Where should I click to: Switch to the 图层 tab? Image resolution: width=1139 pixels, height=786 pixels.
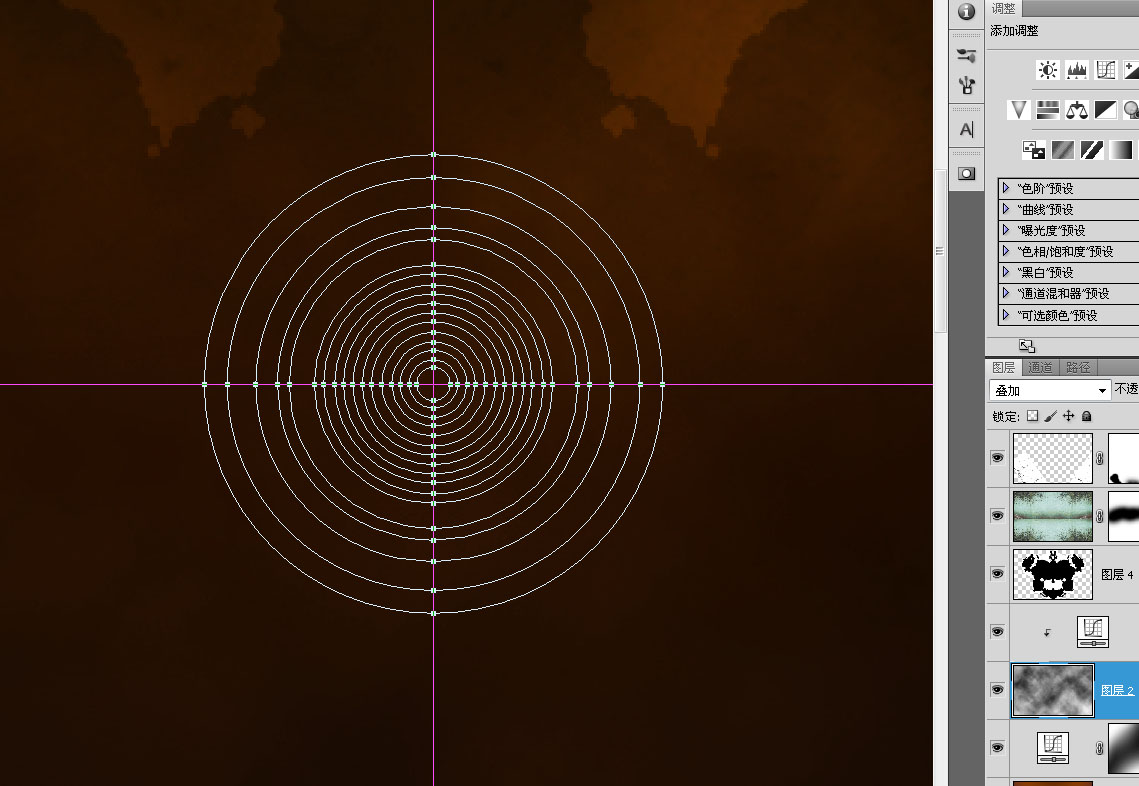pos(1004,368)
